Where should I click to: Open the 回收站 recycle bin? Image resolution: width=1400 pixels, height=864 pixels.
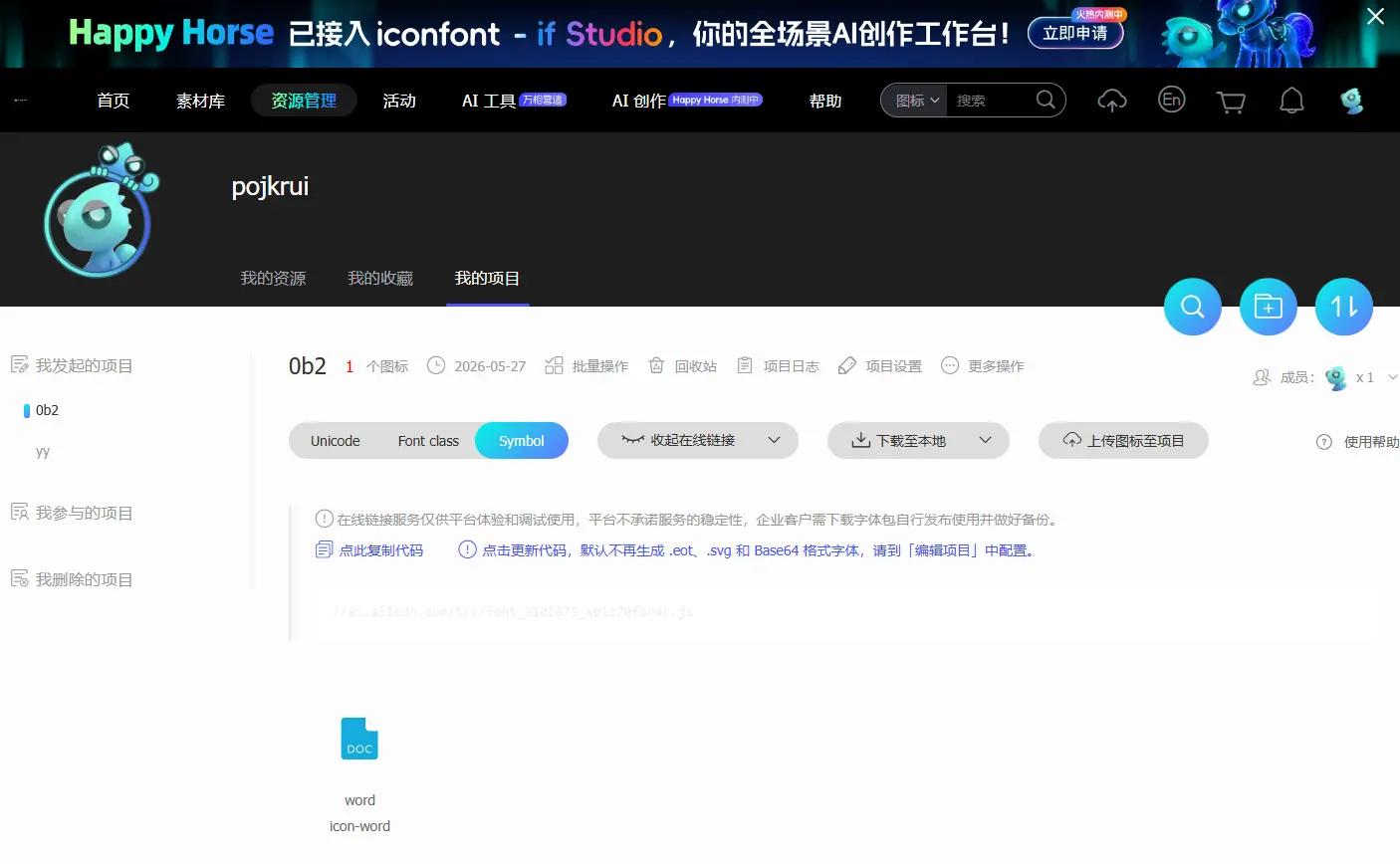[682, 366]
